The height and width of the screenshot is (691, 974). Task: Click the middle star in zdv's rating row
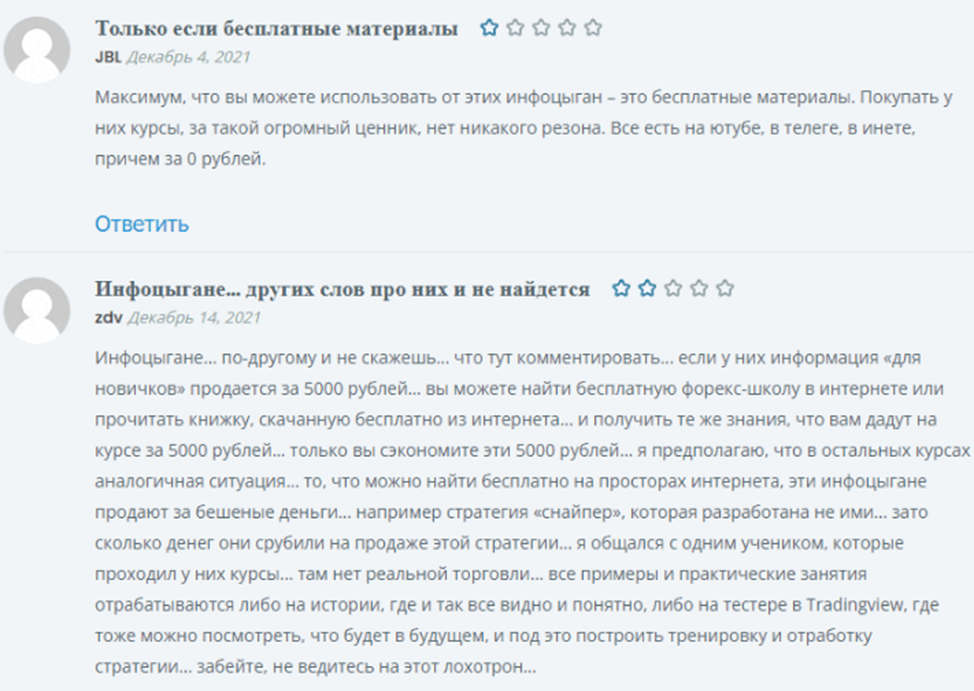(x=673, y=288)
